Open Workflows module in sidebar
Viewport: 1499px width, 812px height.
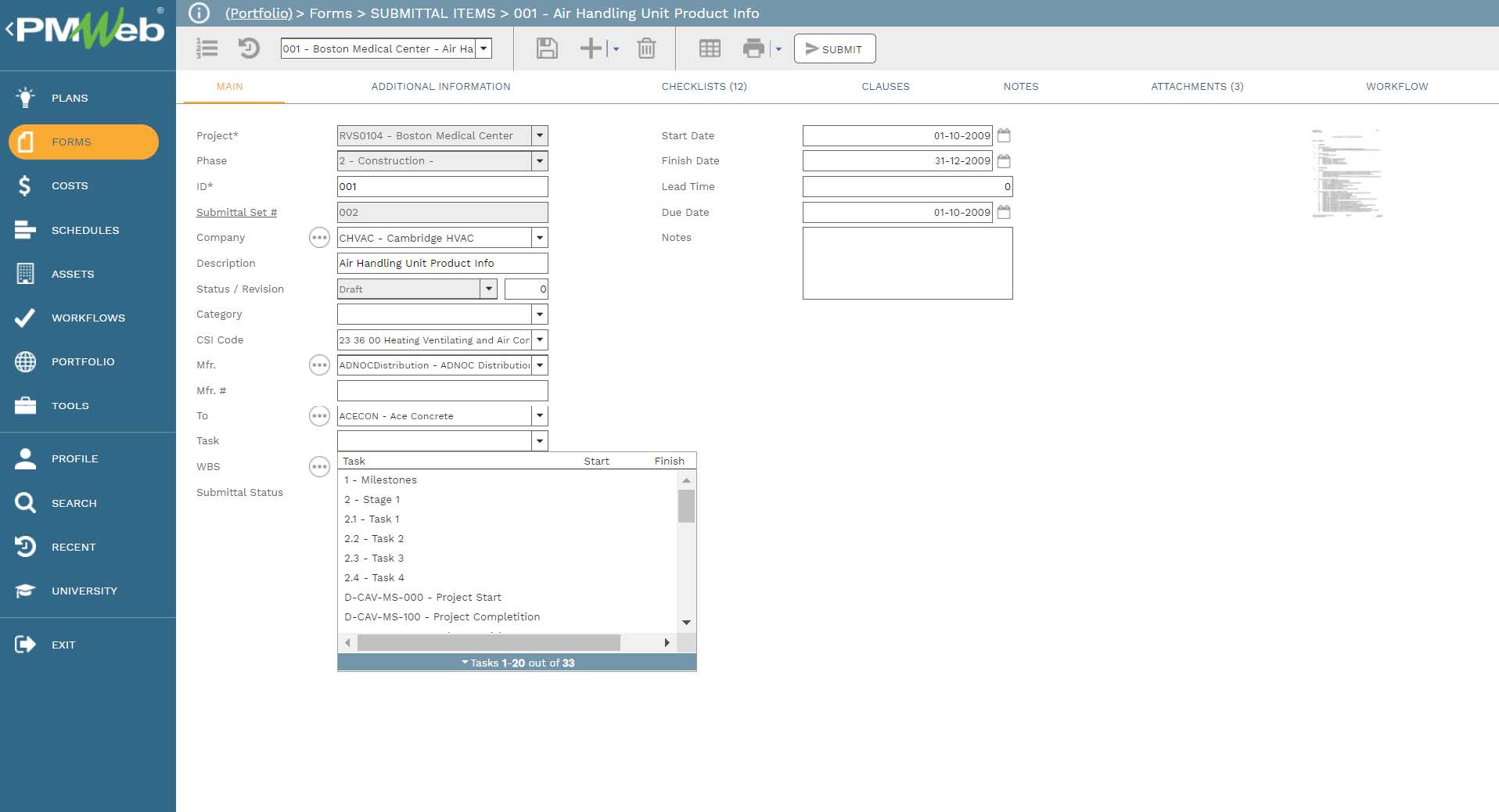(88, 318)
